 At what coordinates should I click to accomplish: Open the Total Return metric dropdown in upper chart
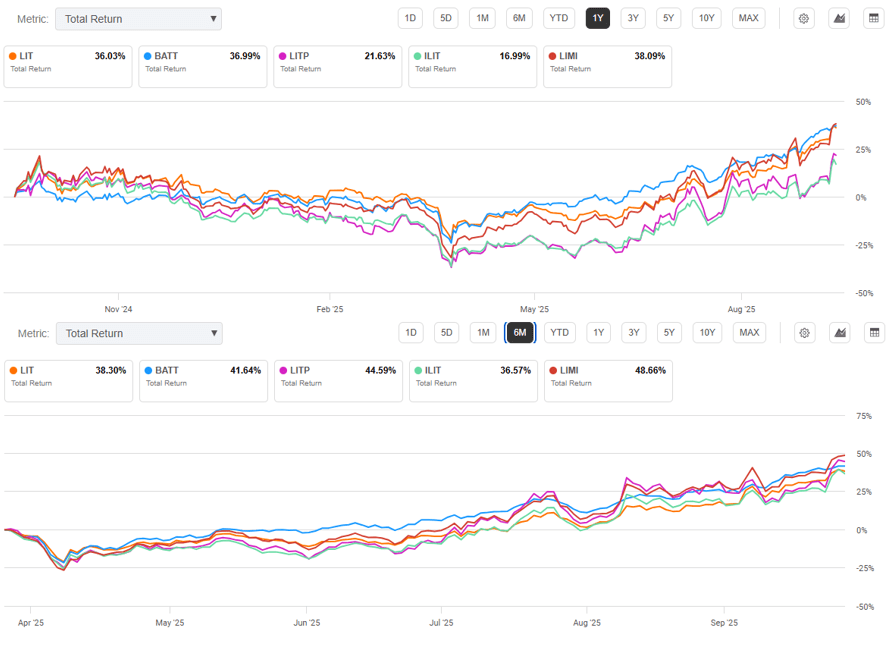pyautogui.click(x=138, y=19)
